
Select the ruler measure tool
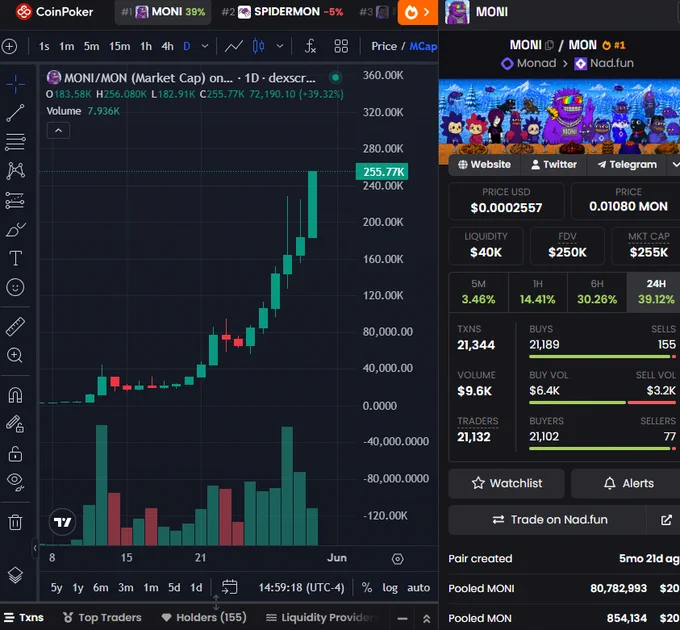(16, 326)
